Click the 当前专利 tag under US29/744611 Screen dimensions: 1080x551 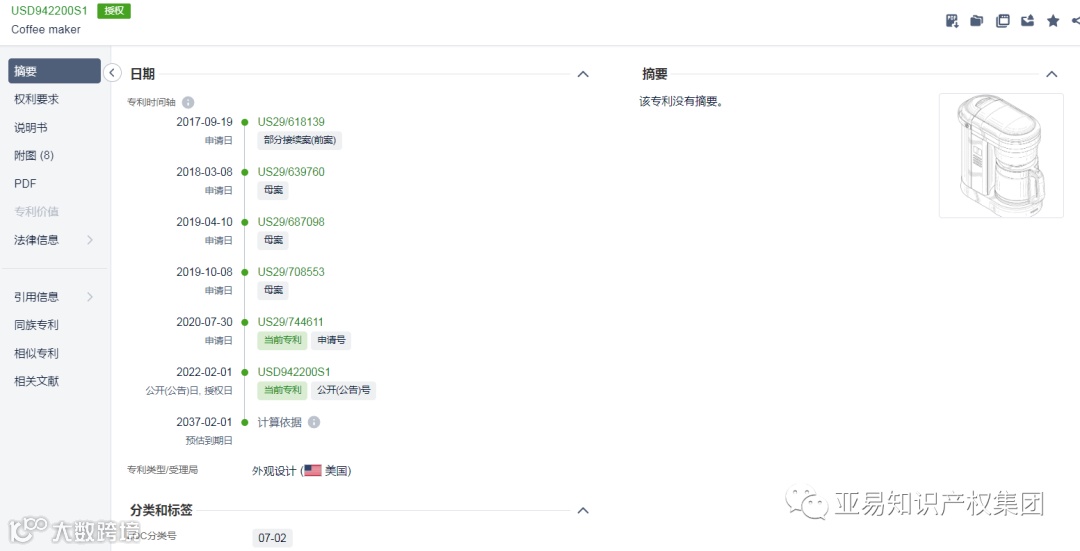(282, 340)
